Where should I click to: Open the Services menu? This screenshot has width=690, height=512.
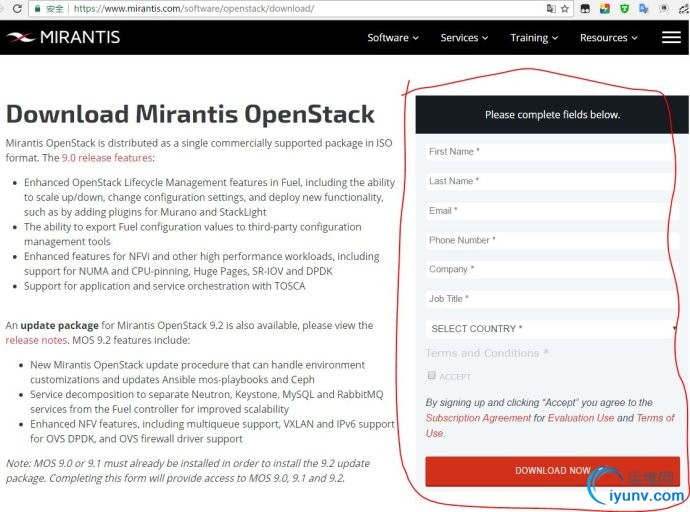point(464,38)
